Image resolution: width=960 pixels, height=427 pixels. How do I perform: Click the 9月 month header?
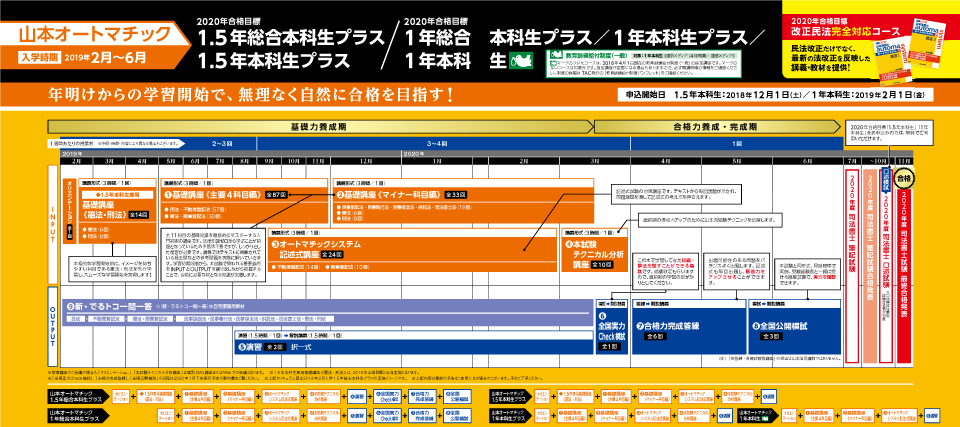(x=269, y=159)
